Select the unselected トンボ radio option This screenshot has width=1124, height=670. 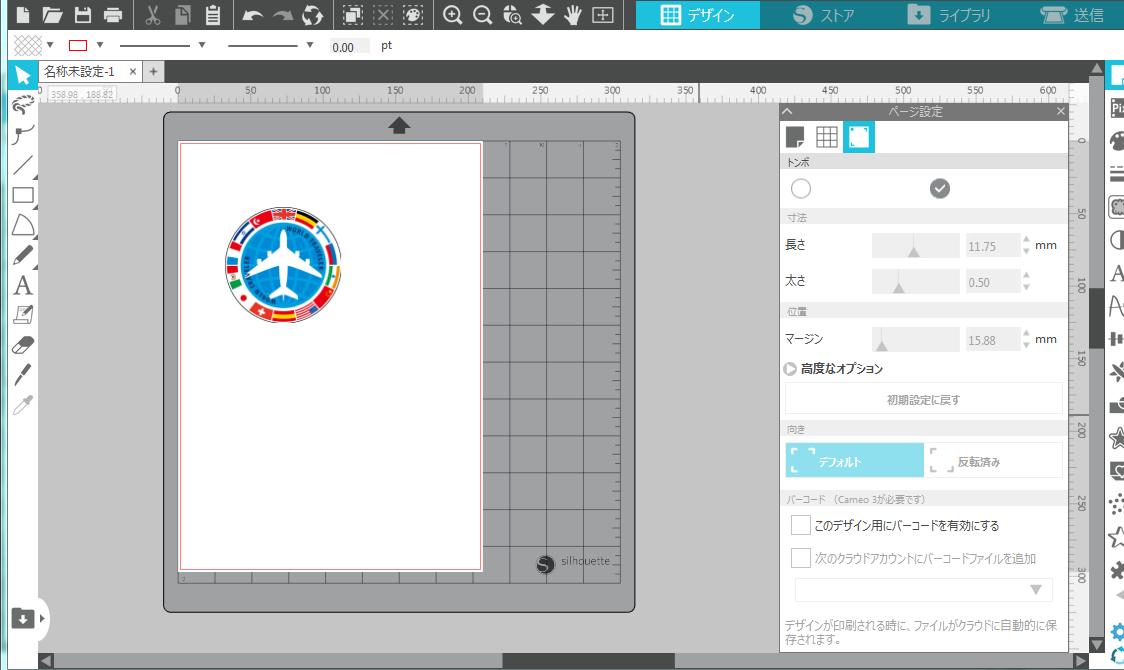pyautogui.click(x=801, y=188)
